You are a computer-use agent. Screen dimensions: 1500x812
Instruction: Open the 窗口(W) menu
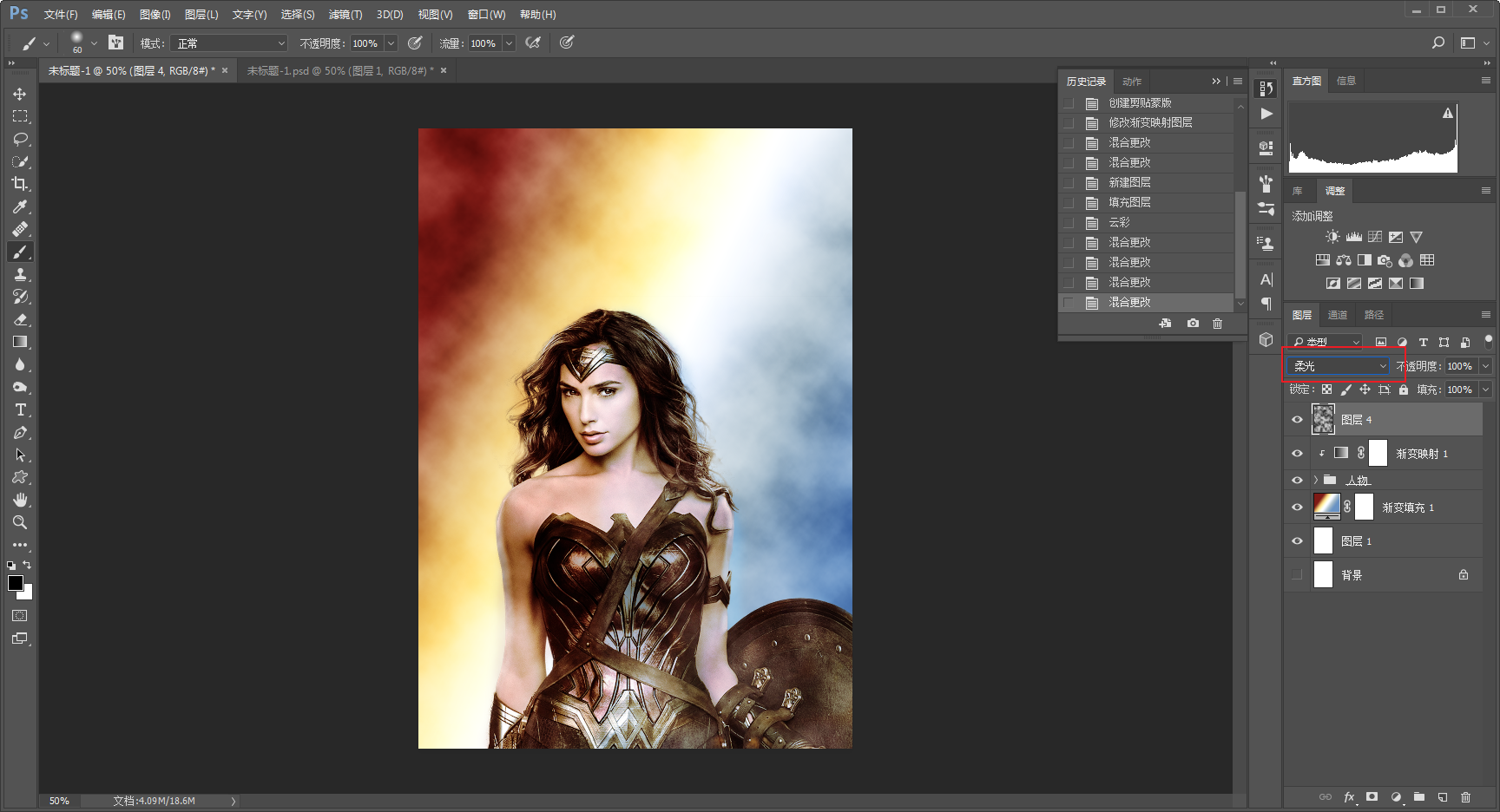coord(486,15)
